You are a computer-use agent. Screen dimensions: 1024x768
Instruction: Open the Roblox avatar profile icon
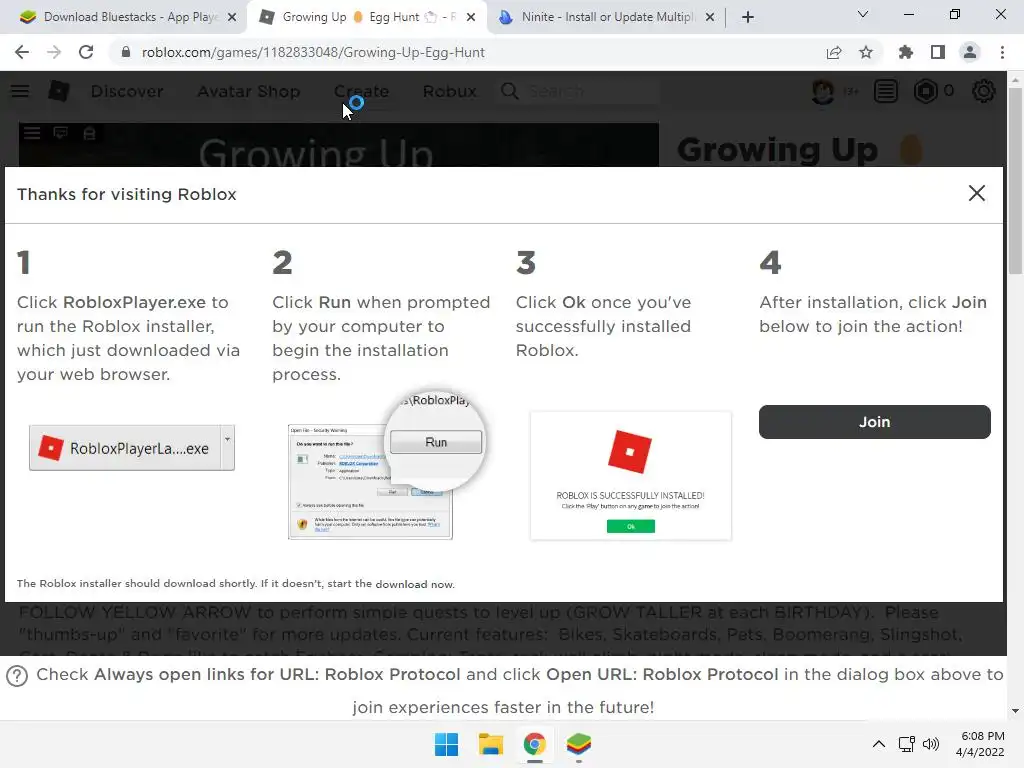pos(823,91)
